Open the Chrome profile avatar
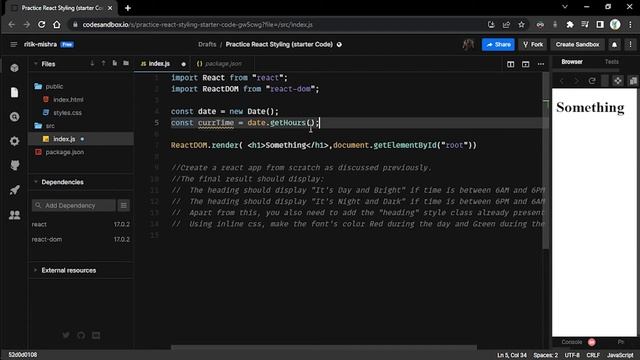This screenshot has width=640, height=360. (615, 24)
